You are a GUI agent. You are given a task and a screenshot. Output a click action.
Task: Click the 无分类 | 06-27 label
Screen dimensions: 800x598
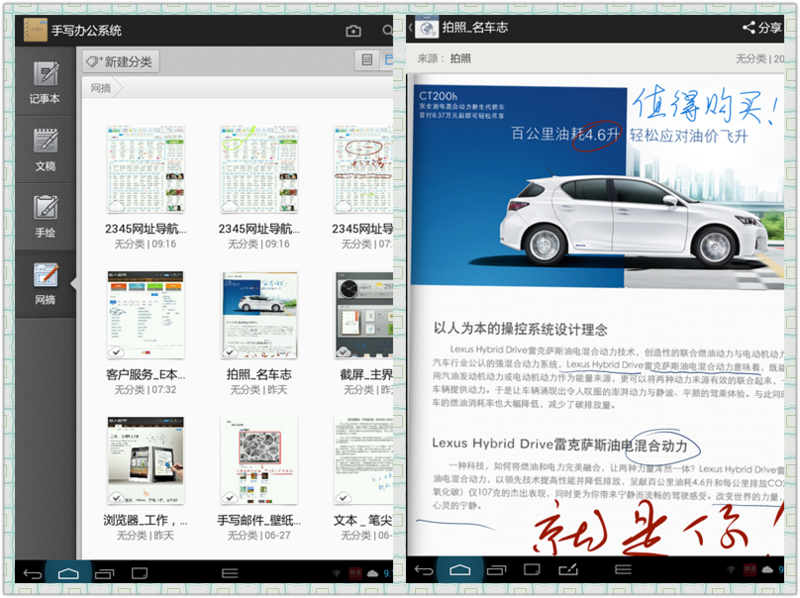point(259,536)
